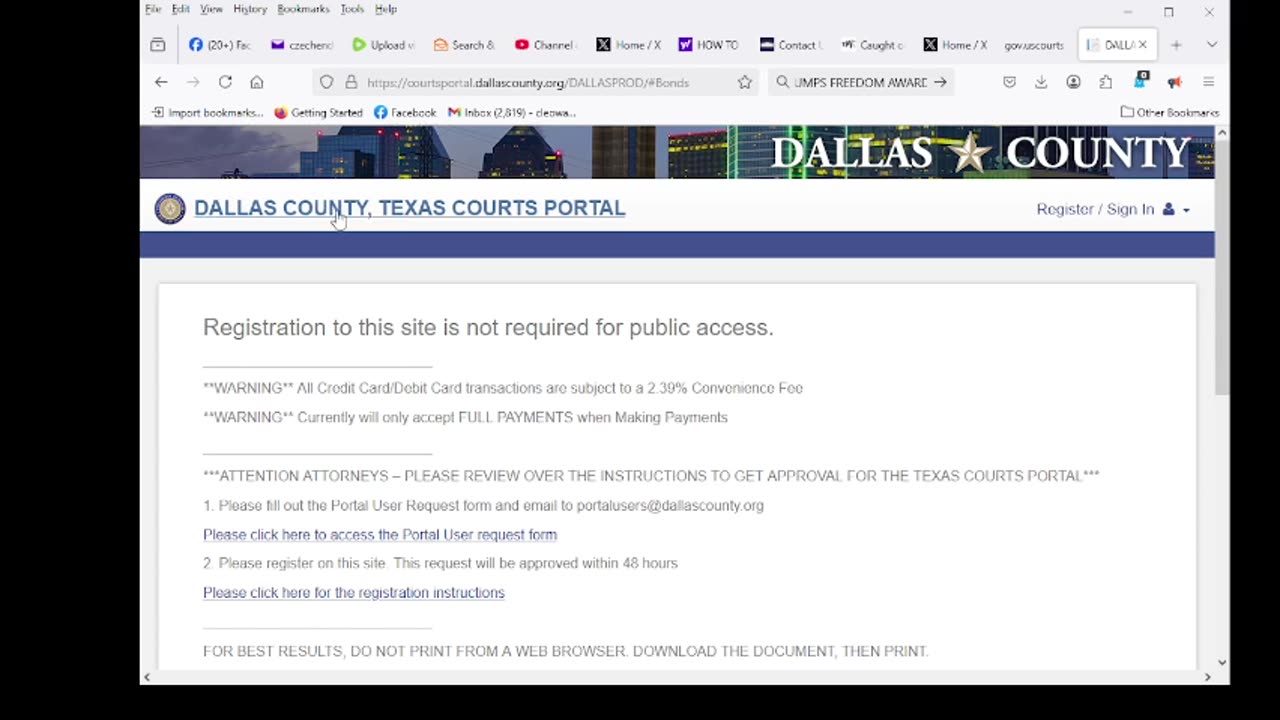Click the horizontal scrollbar right arrow

(x=1207, y=677)
